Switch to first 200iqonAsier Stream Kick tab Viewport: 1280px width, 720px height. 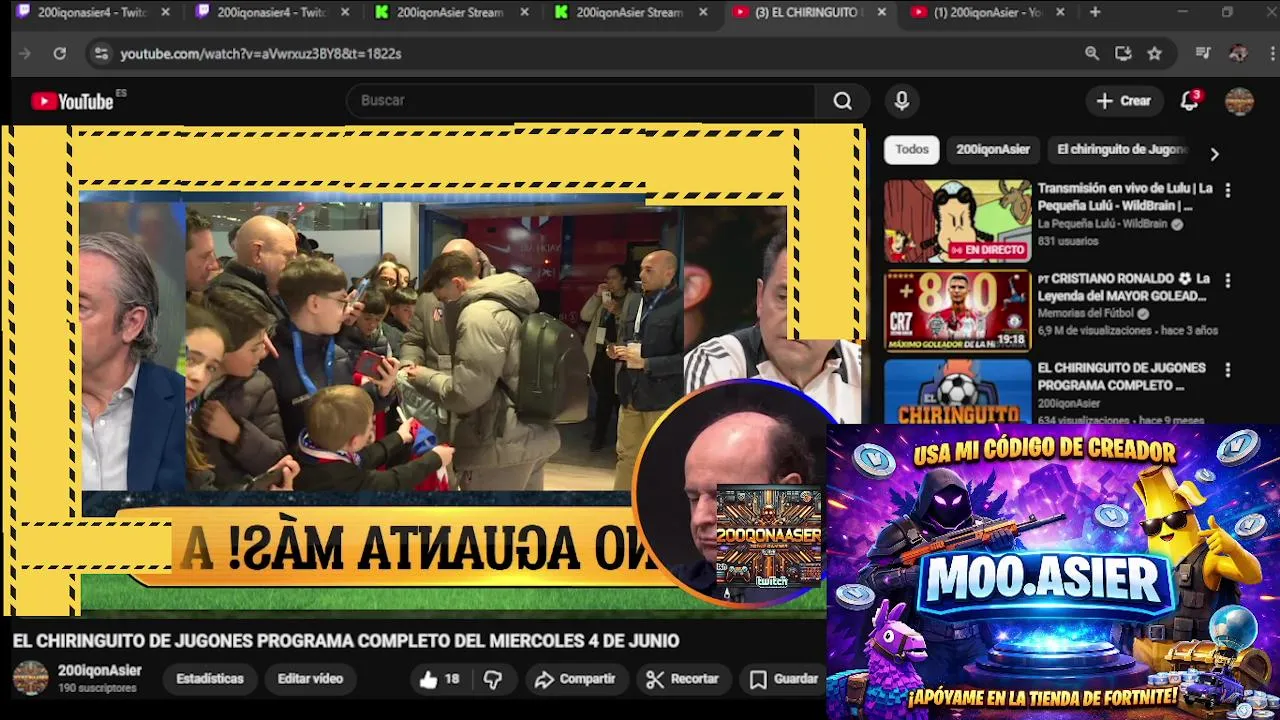click(x=451, y=12)
